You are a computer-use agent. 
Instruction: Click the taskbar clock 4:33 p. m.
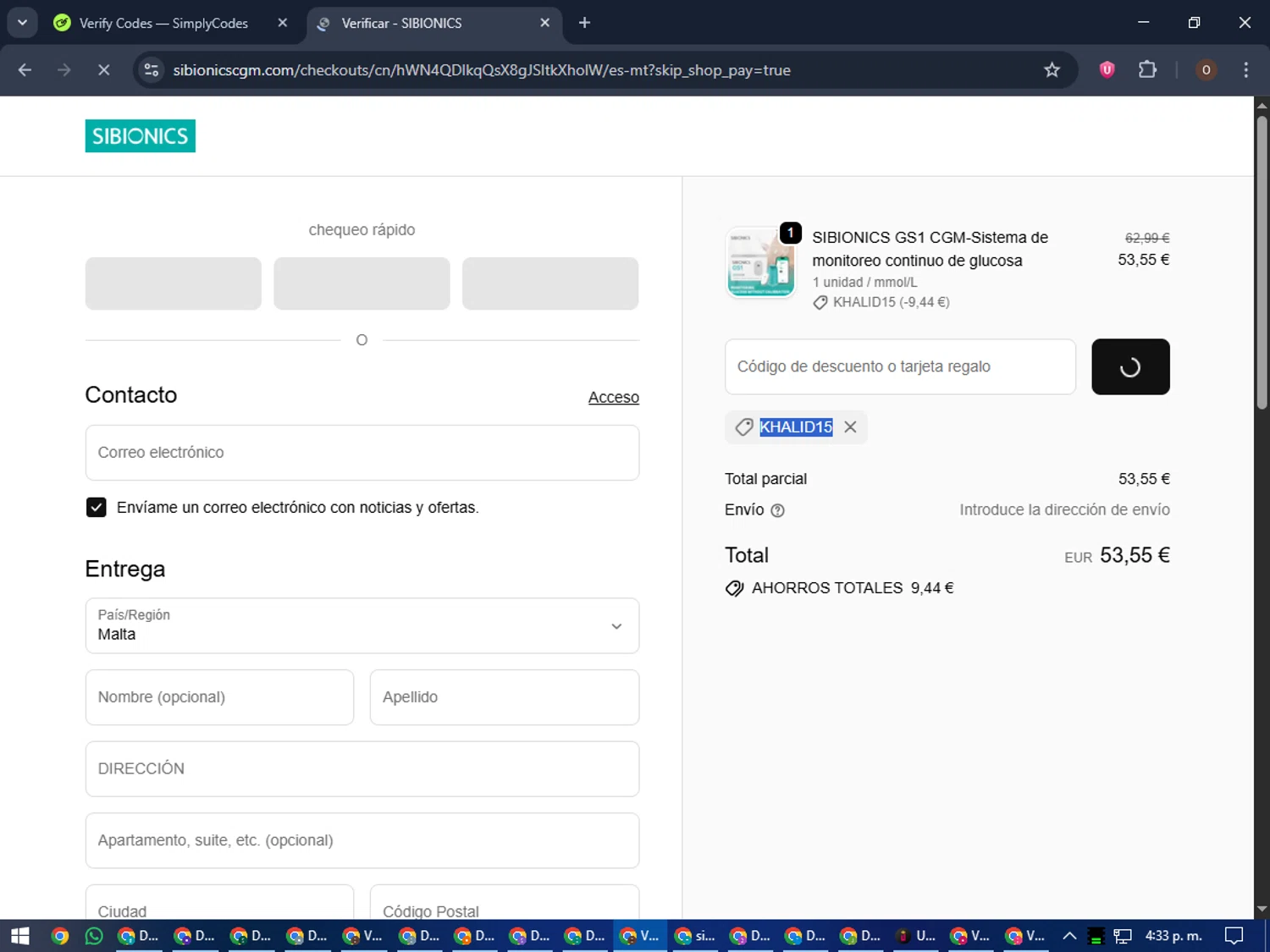point(1173,936)
